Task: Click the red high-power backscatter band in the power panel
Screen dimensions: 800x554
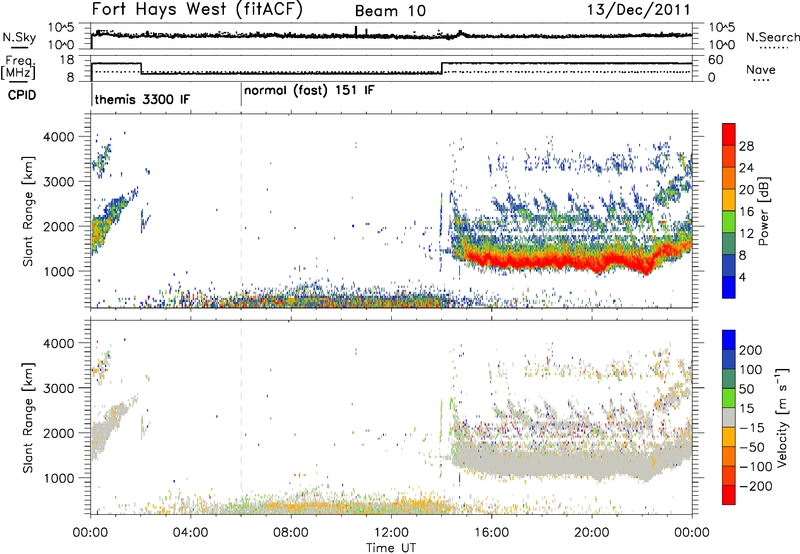Action: click(561, 260)
